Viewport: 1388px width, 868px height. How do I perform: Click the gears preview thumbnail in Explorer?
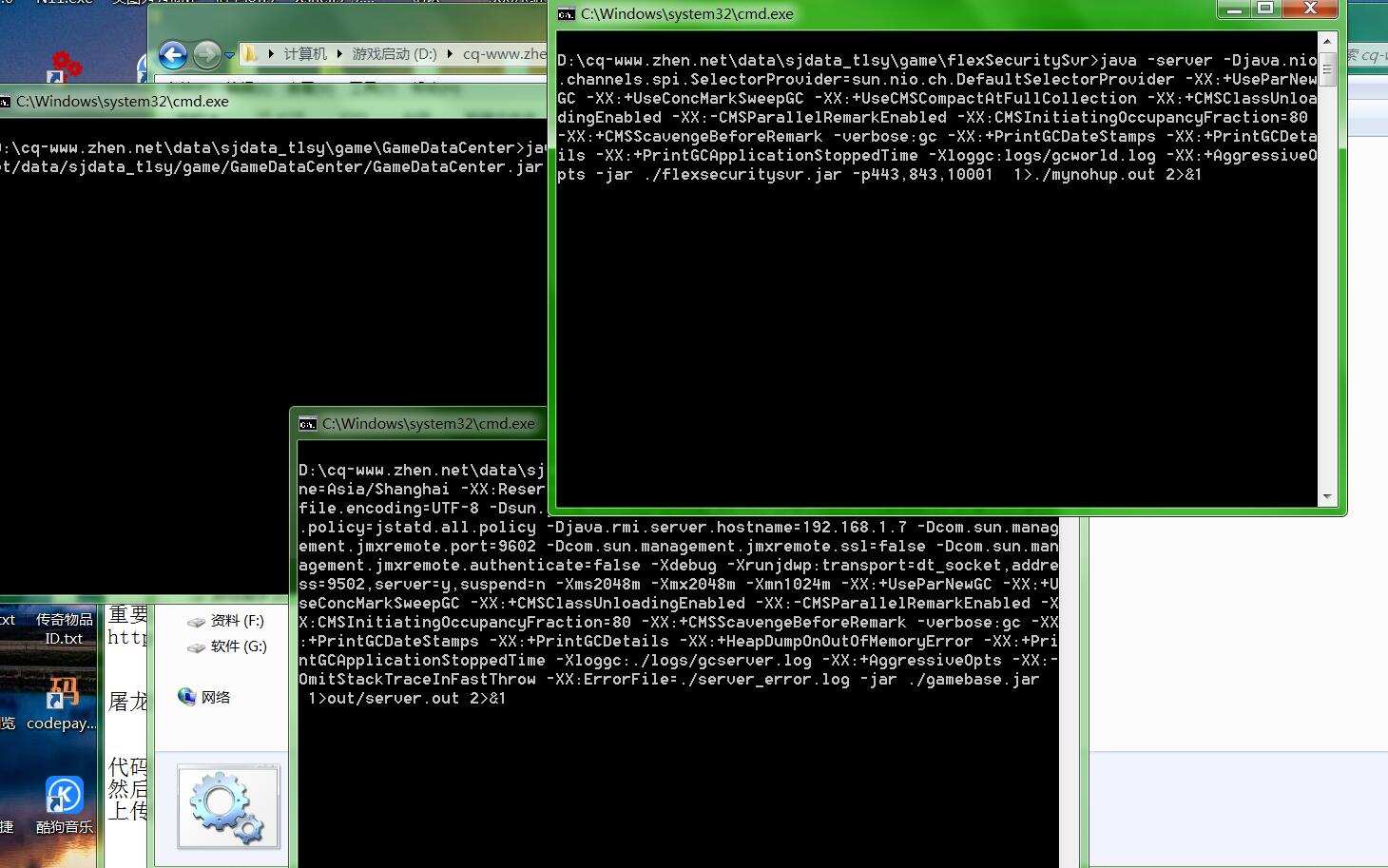228,806
